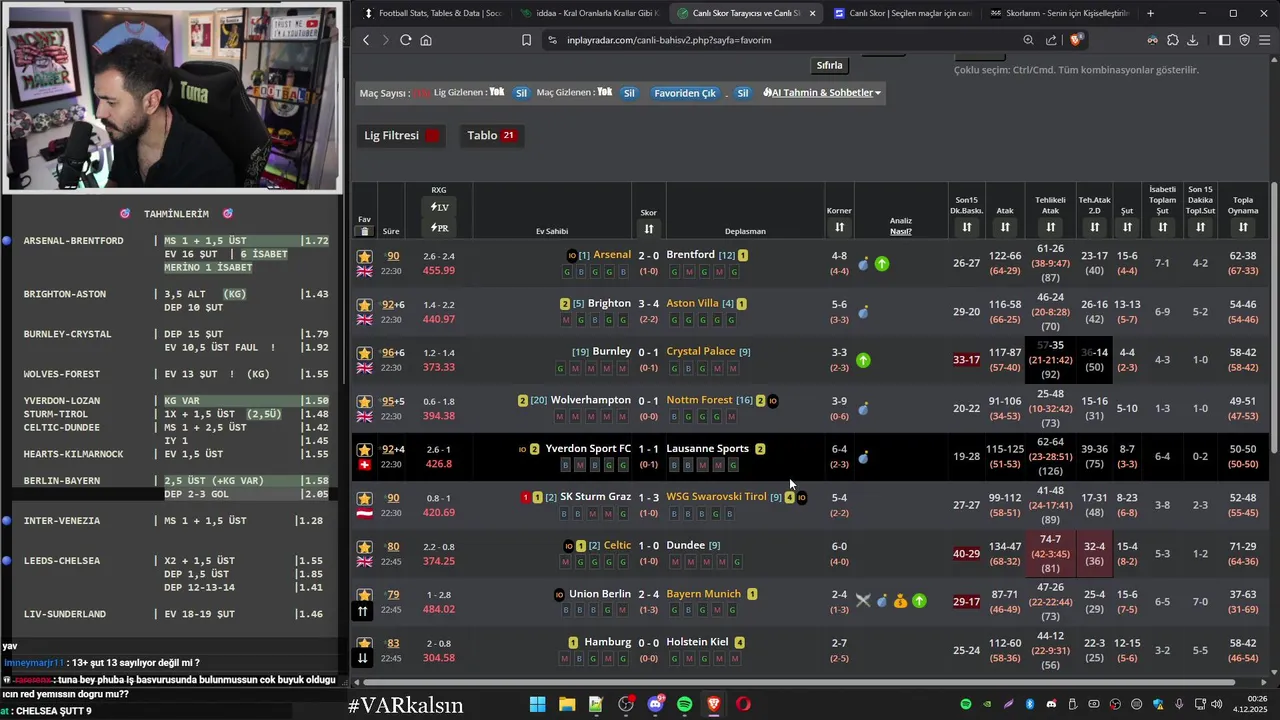Sort by Atak column arrows

[1005, 227]
